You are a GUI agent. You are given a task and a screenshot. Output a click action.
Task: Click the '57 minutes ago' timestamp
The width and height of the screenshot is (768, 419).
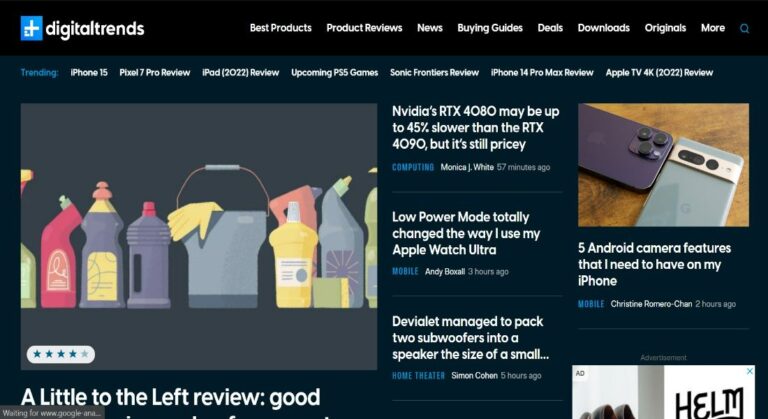[x=524, y=167]
